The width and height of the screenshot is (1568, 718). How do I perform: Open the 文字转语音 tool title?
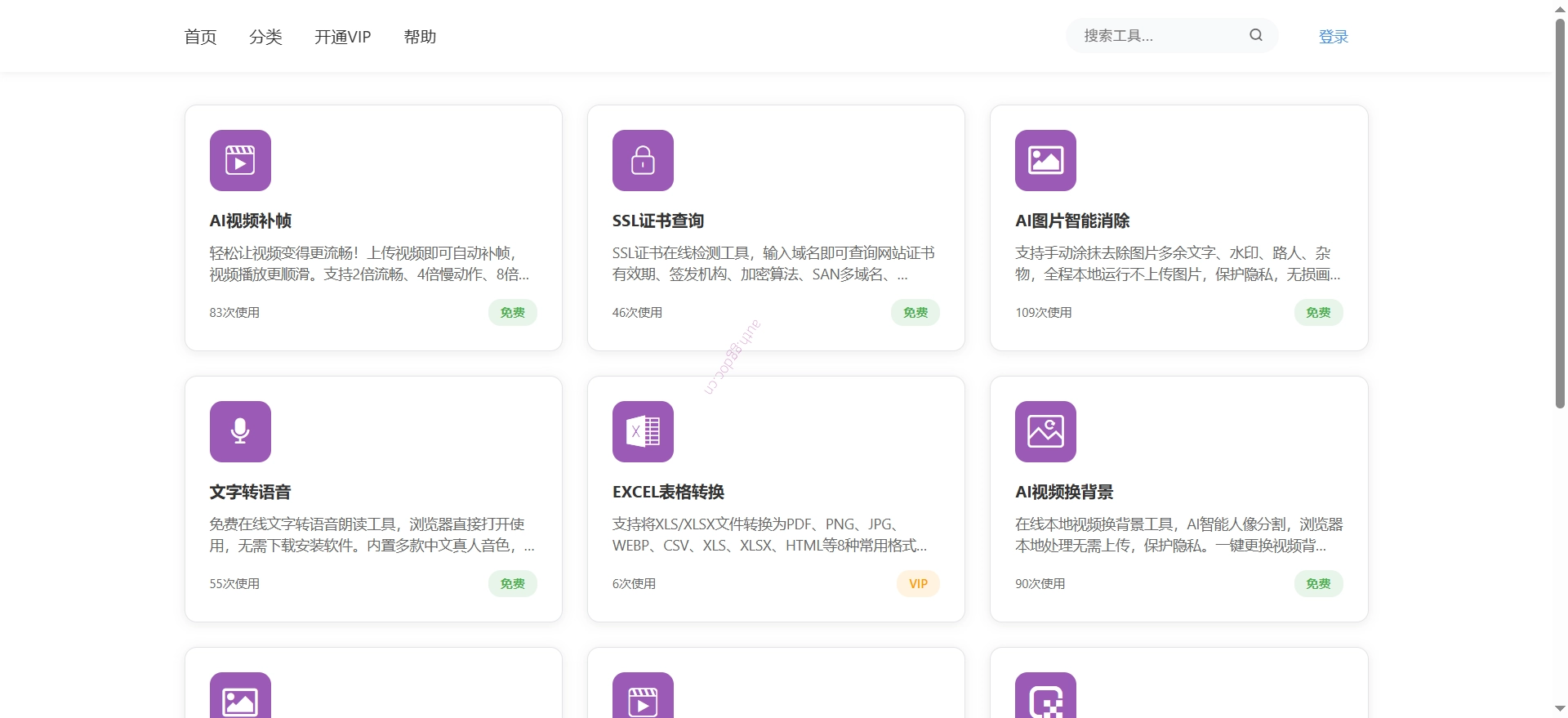(251, 492)
